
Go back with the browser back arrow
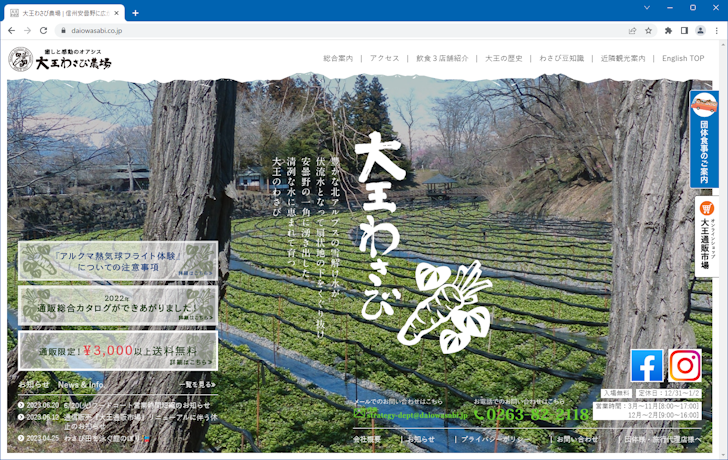[x=12, y=31]
